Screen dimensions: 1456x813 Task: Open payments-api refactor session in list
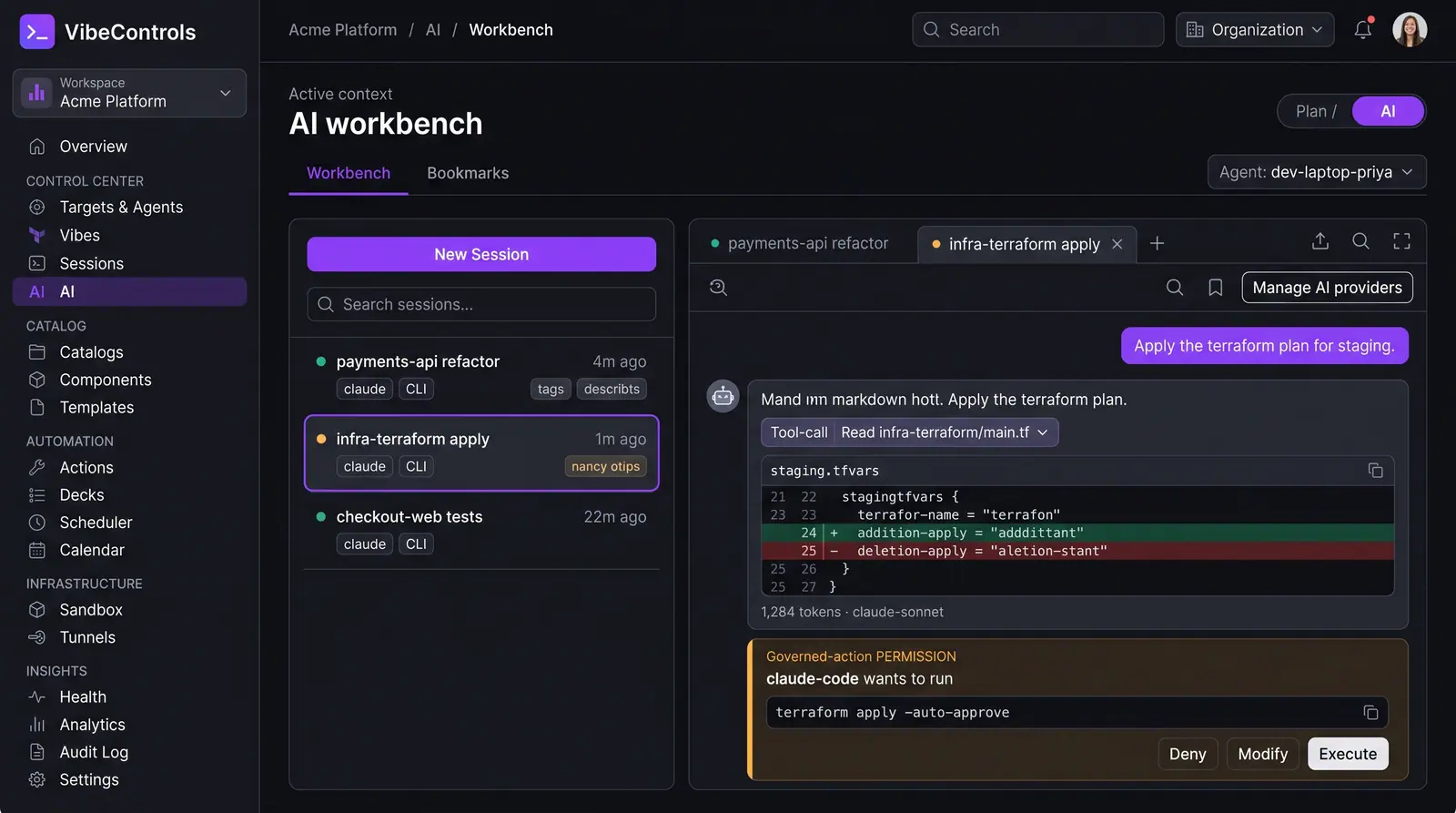pos(481,375)
